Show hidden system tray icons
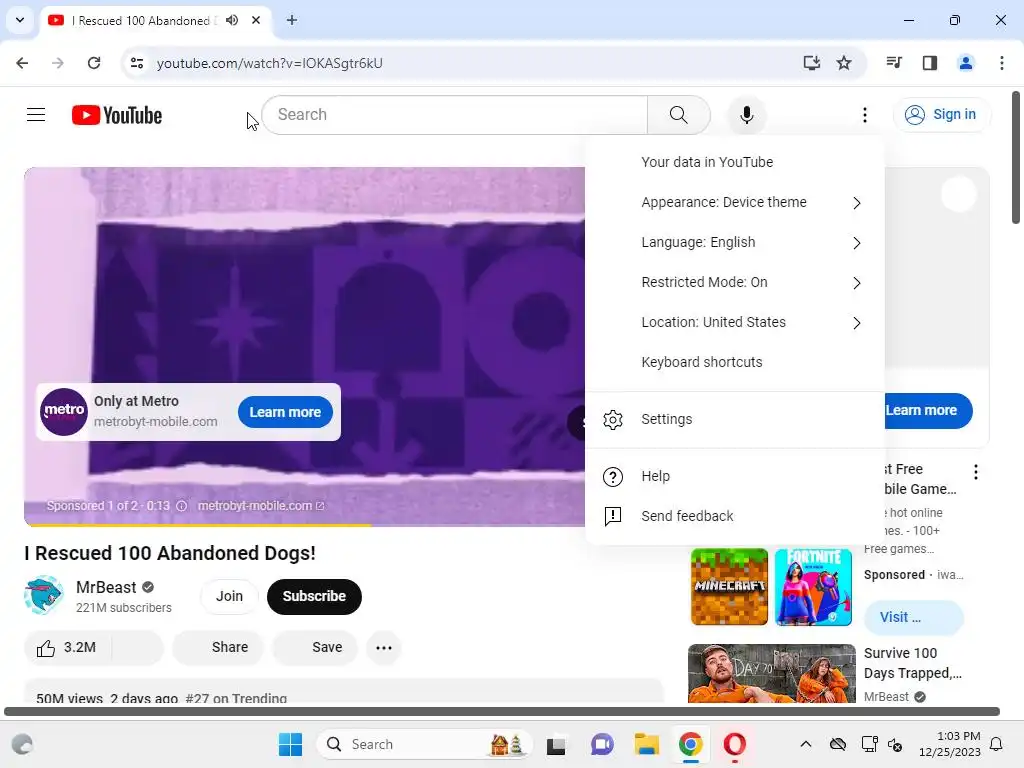Image resolution: width=1024 pixels, height=768 pixels. point(806,744)
